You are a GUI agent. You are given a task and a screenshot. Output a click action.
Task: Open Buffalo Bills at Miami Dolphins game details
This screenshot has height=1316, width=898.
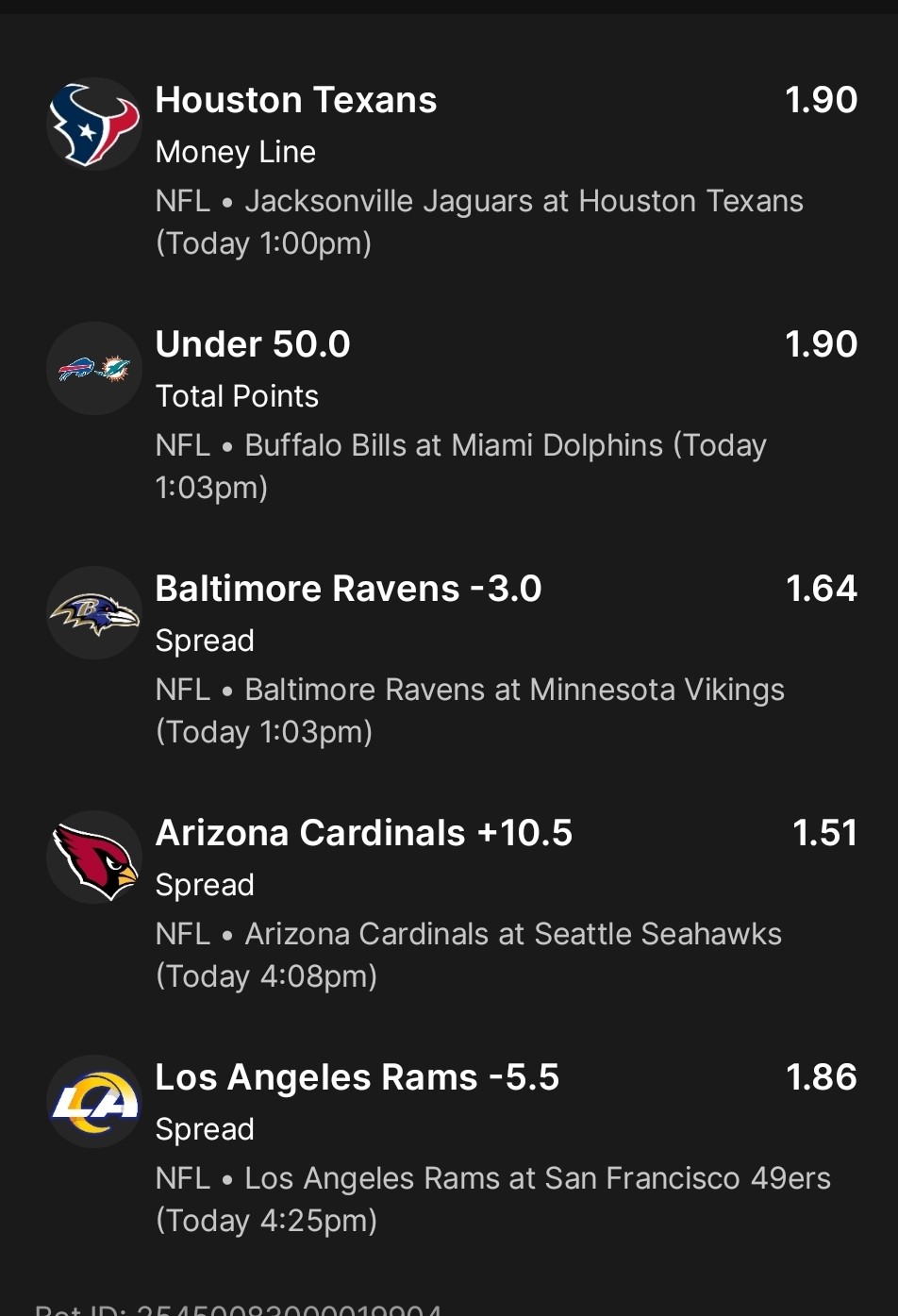(460, 466)
